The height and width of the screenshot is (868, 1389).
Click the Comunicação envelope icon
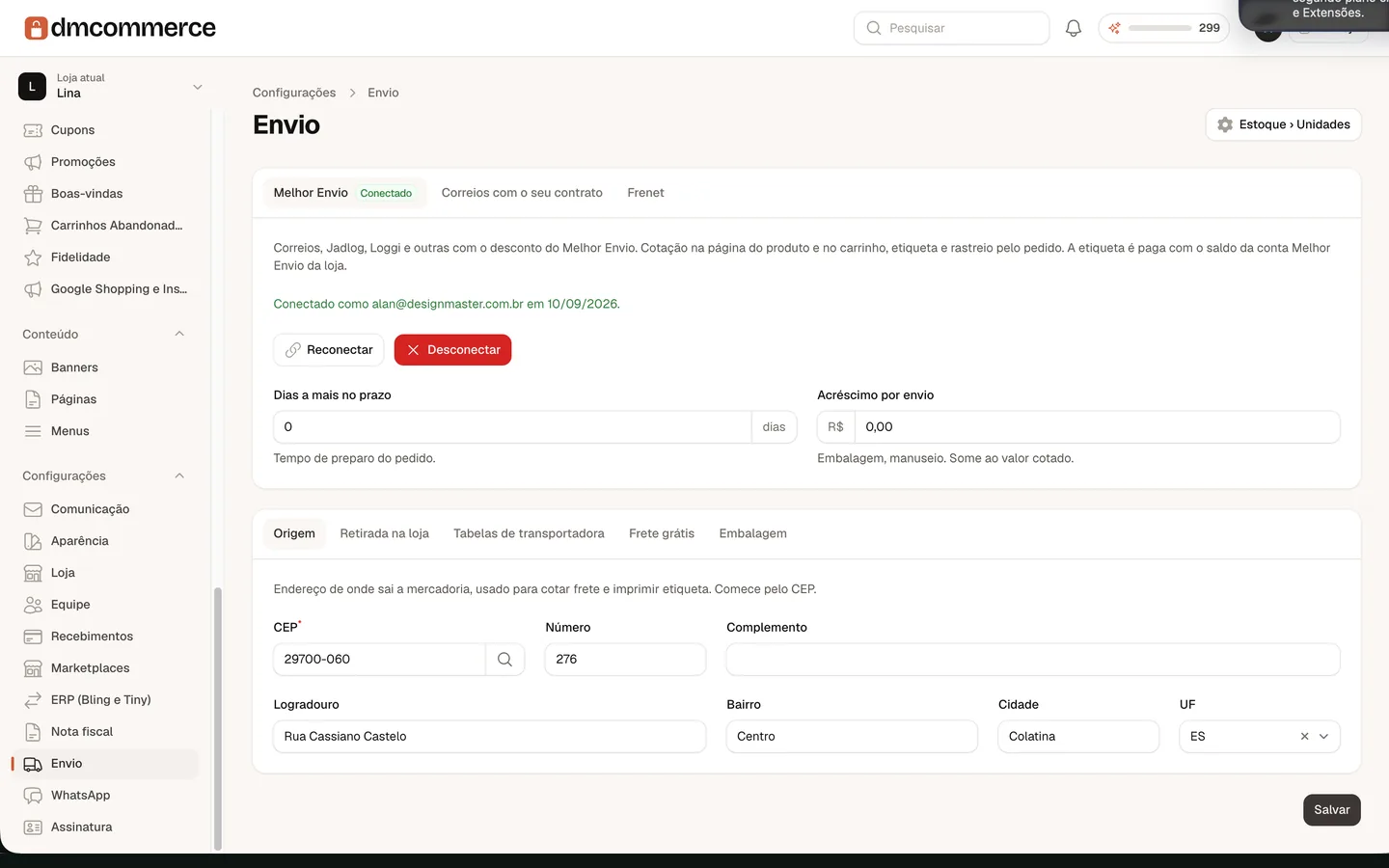click(33, 509)
